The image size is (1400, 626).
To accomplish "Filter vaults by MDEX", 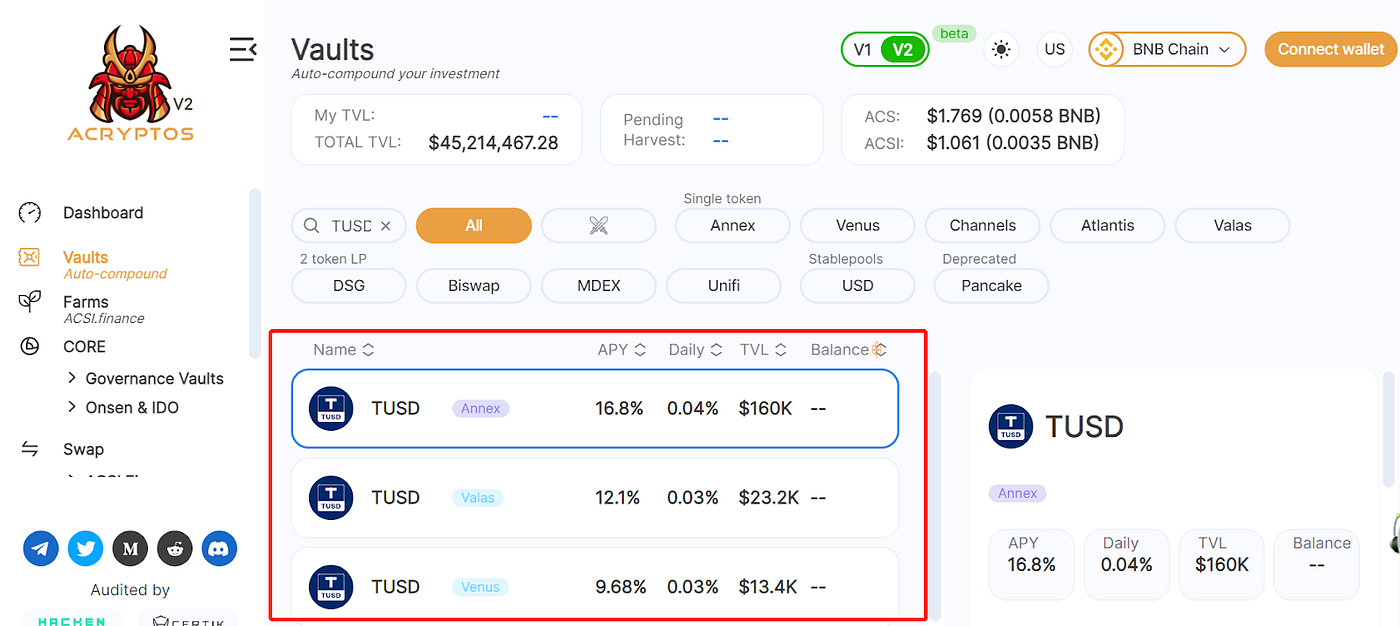I will tap(599, 286).
